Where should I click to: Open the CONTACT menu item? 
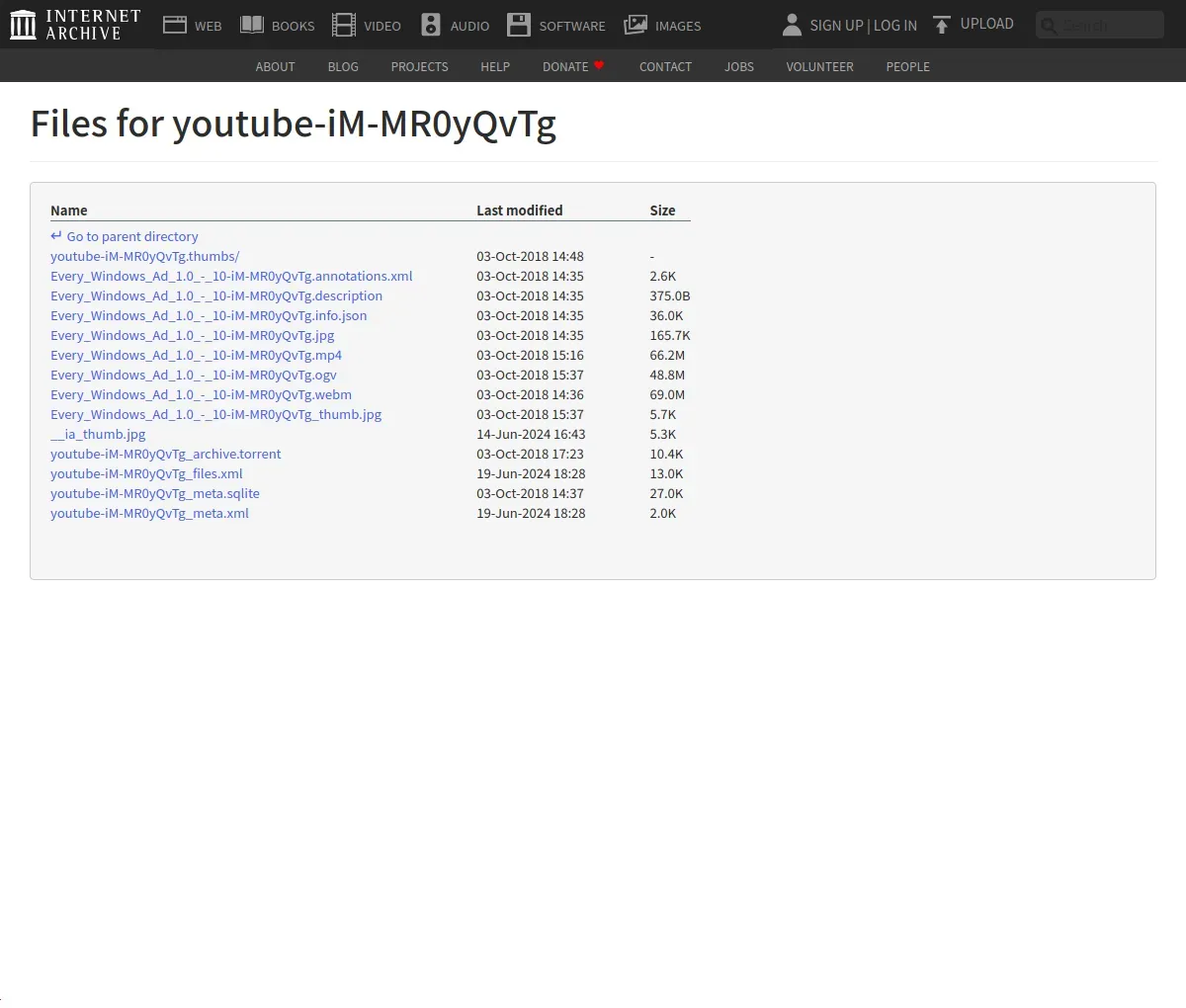point(665,66)
